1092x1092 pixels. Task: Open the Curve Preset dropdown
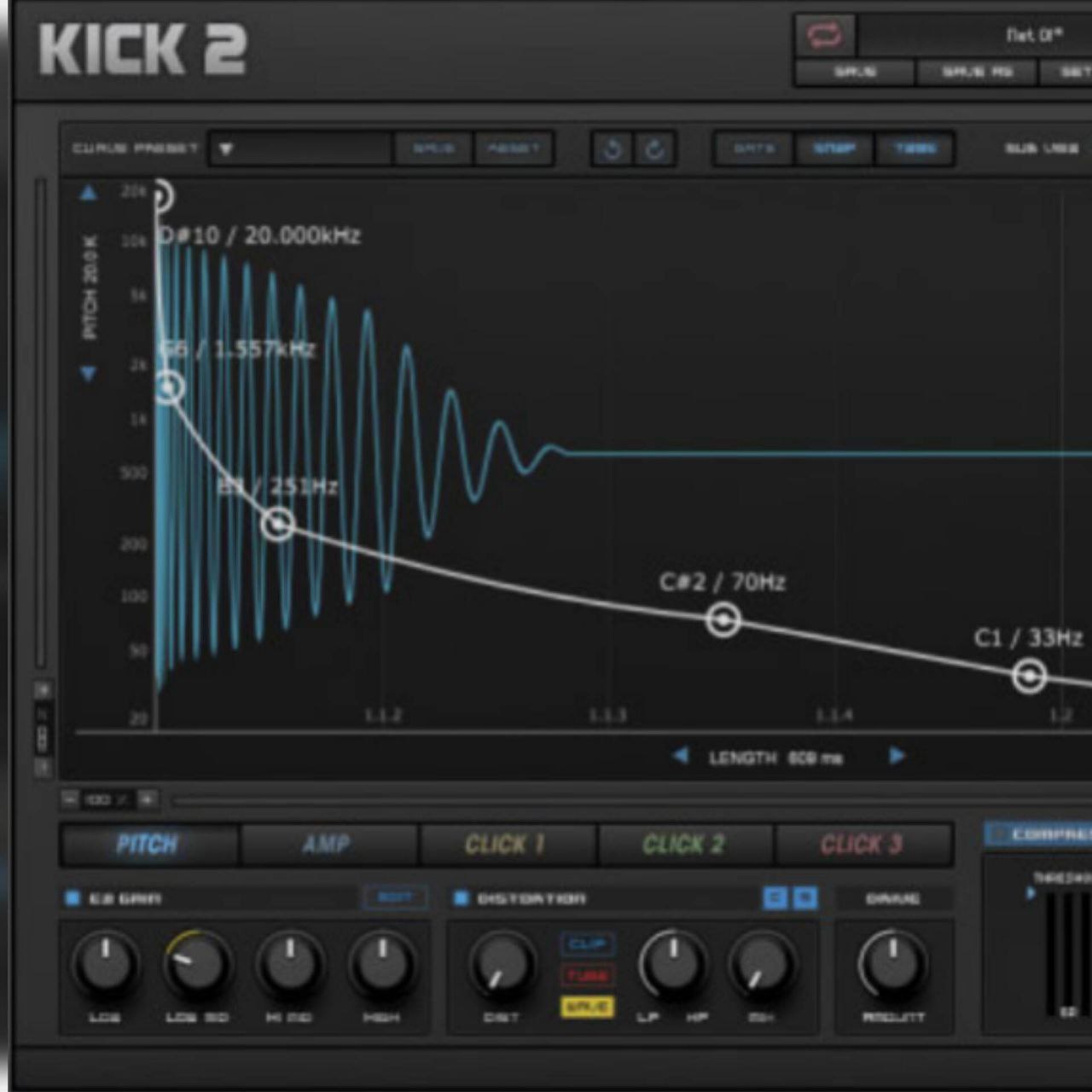point(300,149)
